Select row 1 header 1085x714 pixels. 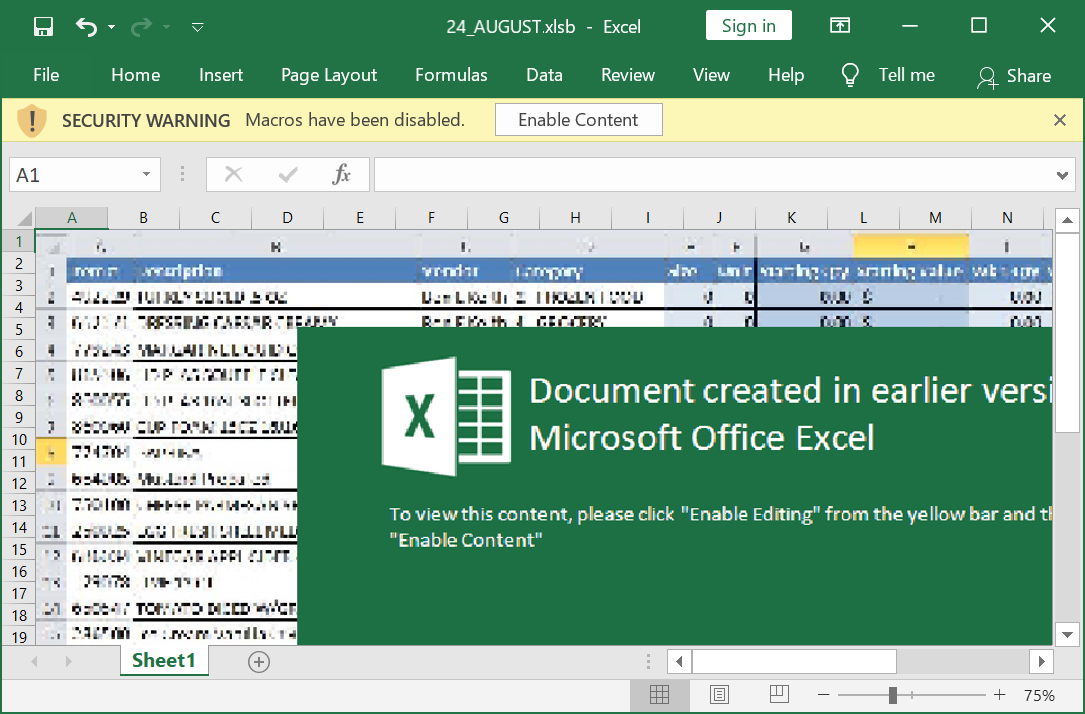pos(19,241)
